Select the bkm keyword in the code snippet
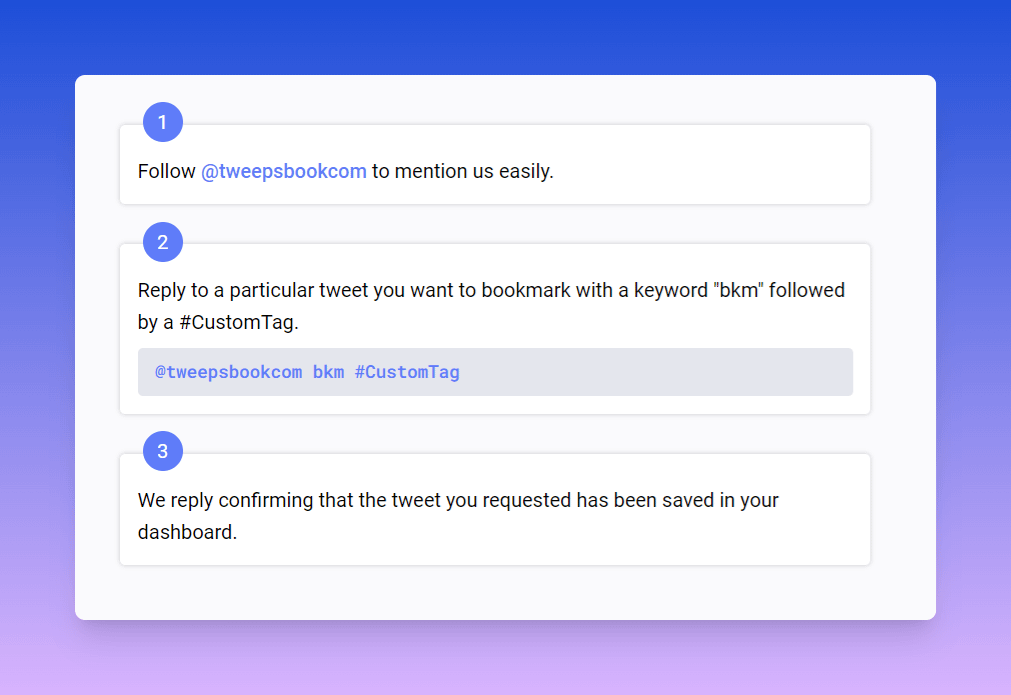This screenshot has width=1011, height=695. pyautogui.click(x=328, y=372)
